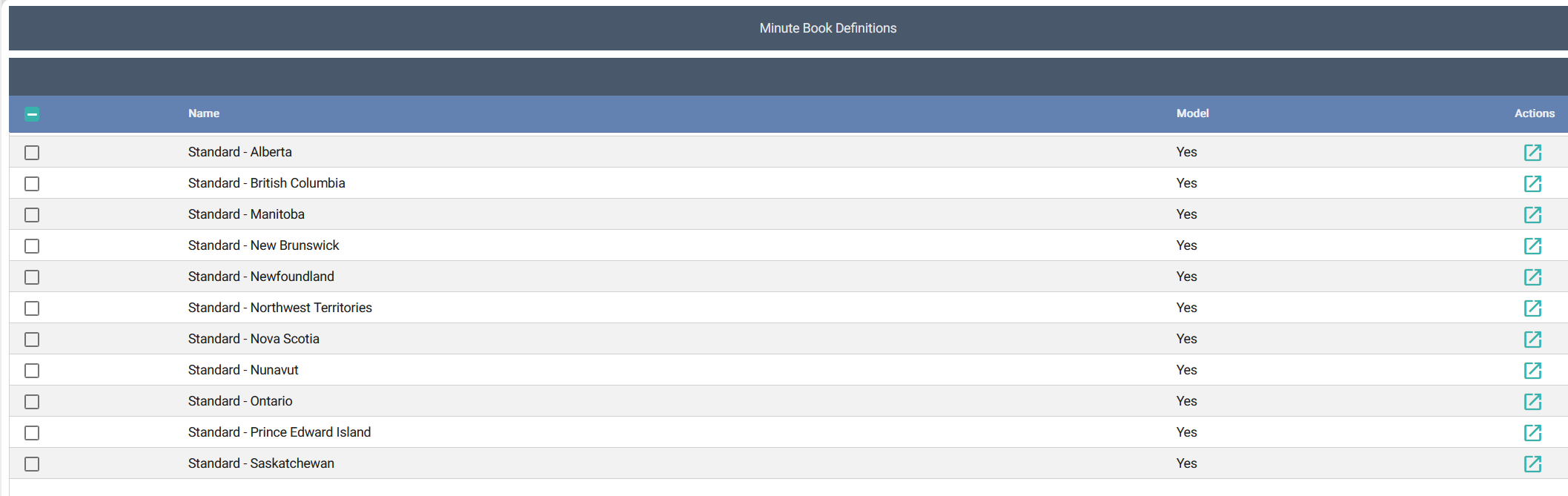Open Standard - Nova Scotia edit action
Viewport: 1568px width, 496px height.
pos(1532,340)
